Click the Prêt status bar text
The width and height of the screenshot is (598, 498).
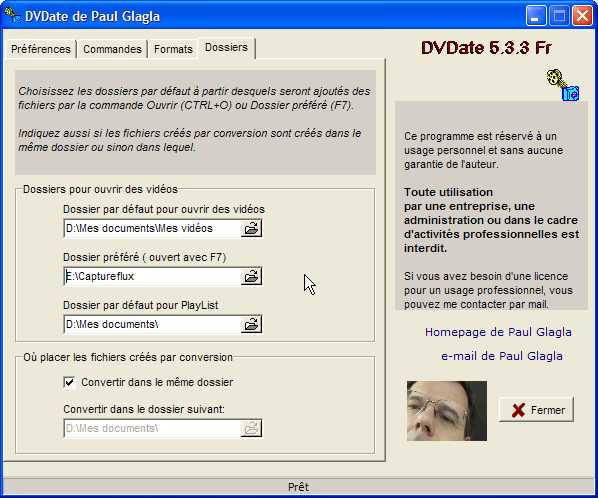point(299,487)
